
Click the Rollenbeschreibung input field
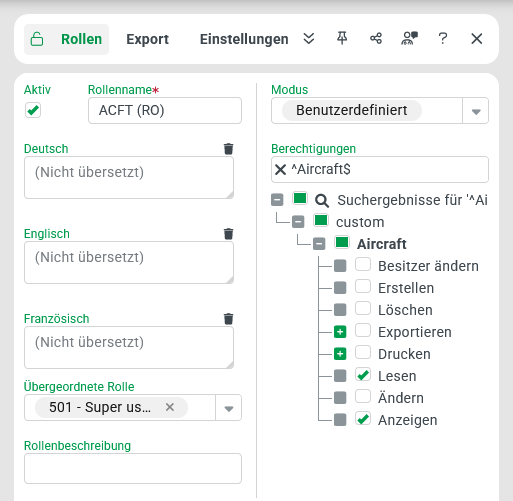133,468
